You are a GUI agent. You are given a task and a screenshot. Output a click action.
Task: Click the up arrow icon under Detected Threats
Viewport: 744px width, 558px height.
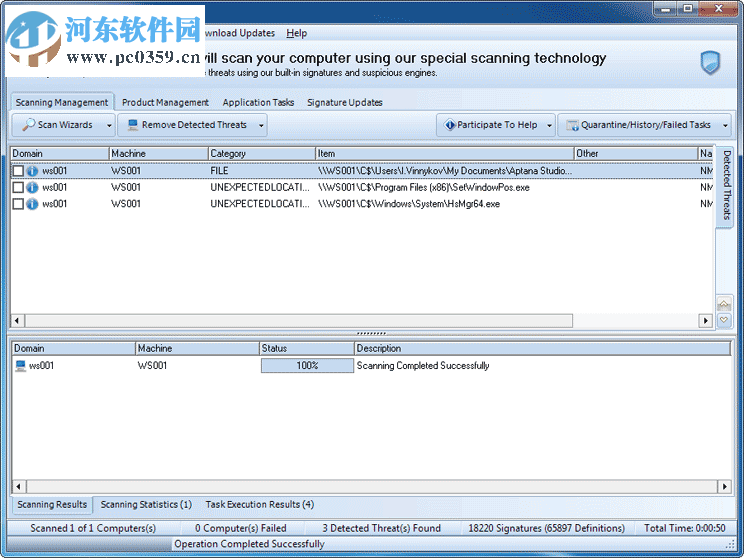click(724, 304)
